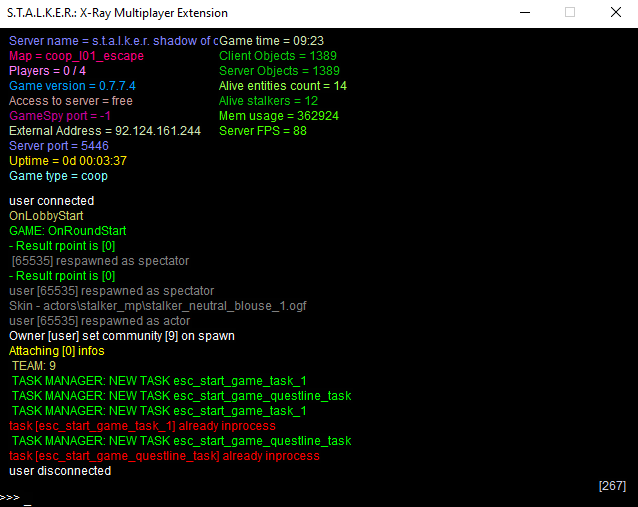The image size is (638, 507).
Task: Select the Server name status line
Action: pyautogui.click(x=113, y=41)
